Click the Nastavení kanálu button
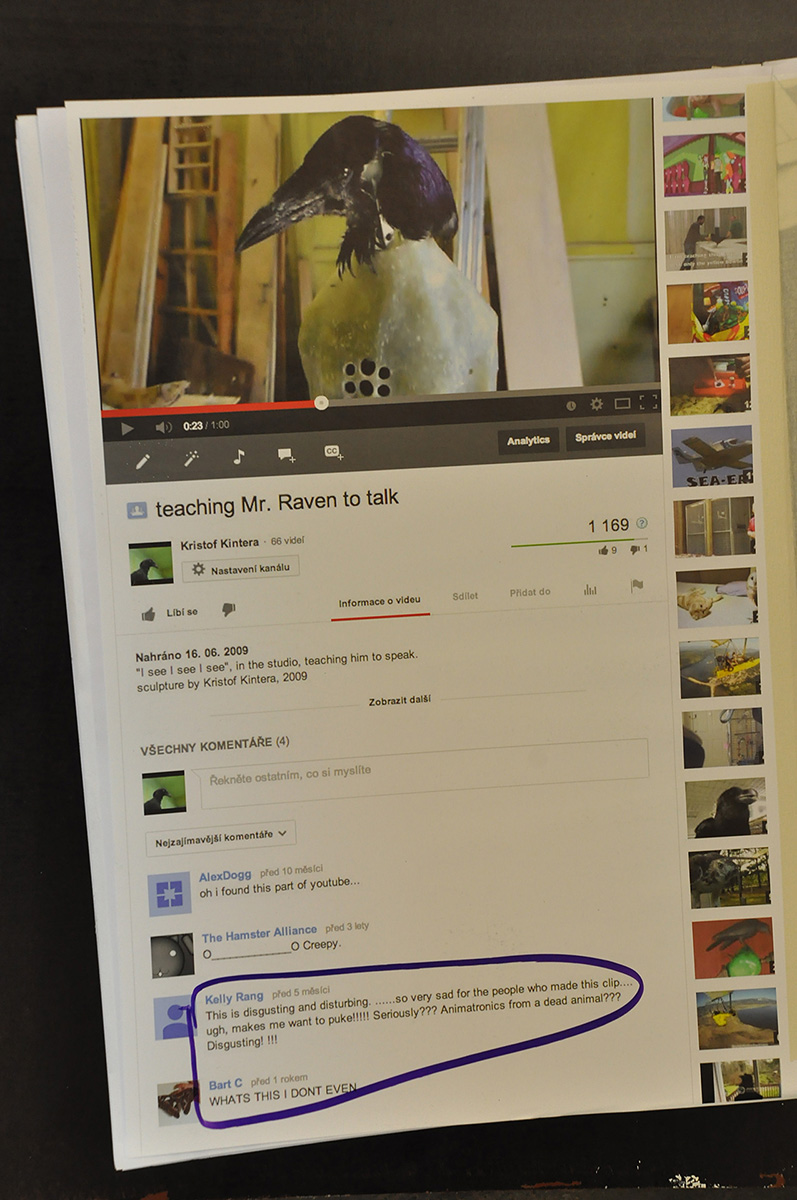797x1200 pixels. (240, 568)
